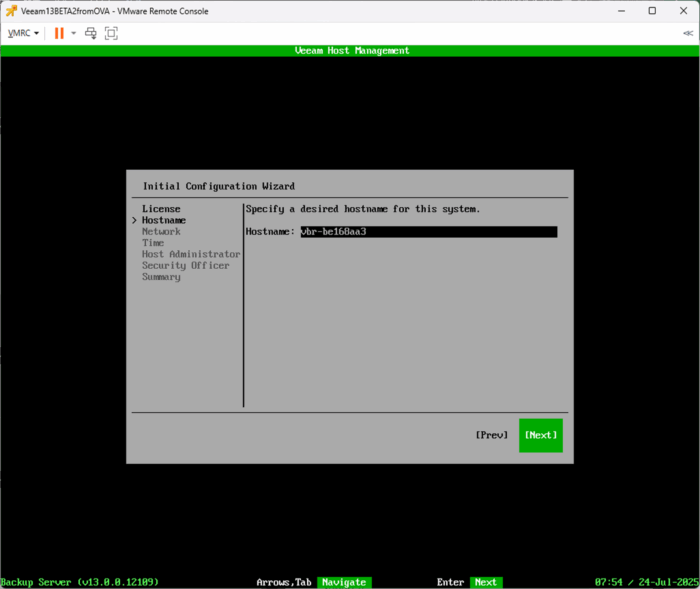Toggle the fullscreen mode icon
The image size is (700, 589).
click(x=111, y=33)
